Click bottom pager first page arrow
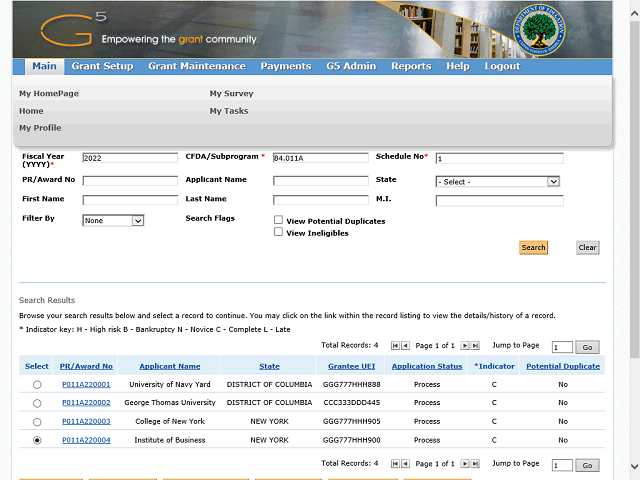 (395, 464)
